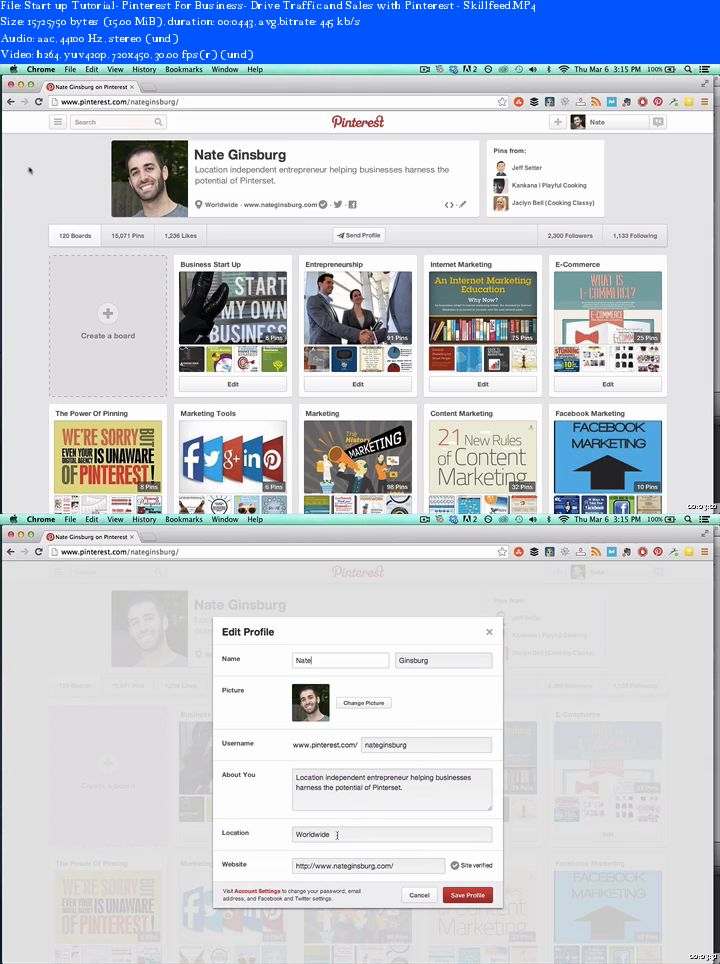
Task: Click the last name field containing Ginsburg
Action: [x=443, y=660]
